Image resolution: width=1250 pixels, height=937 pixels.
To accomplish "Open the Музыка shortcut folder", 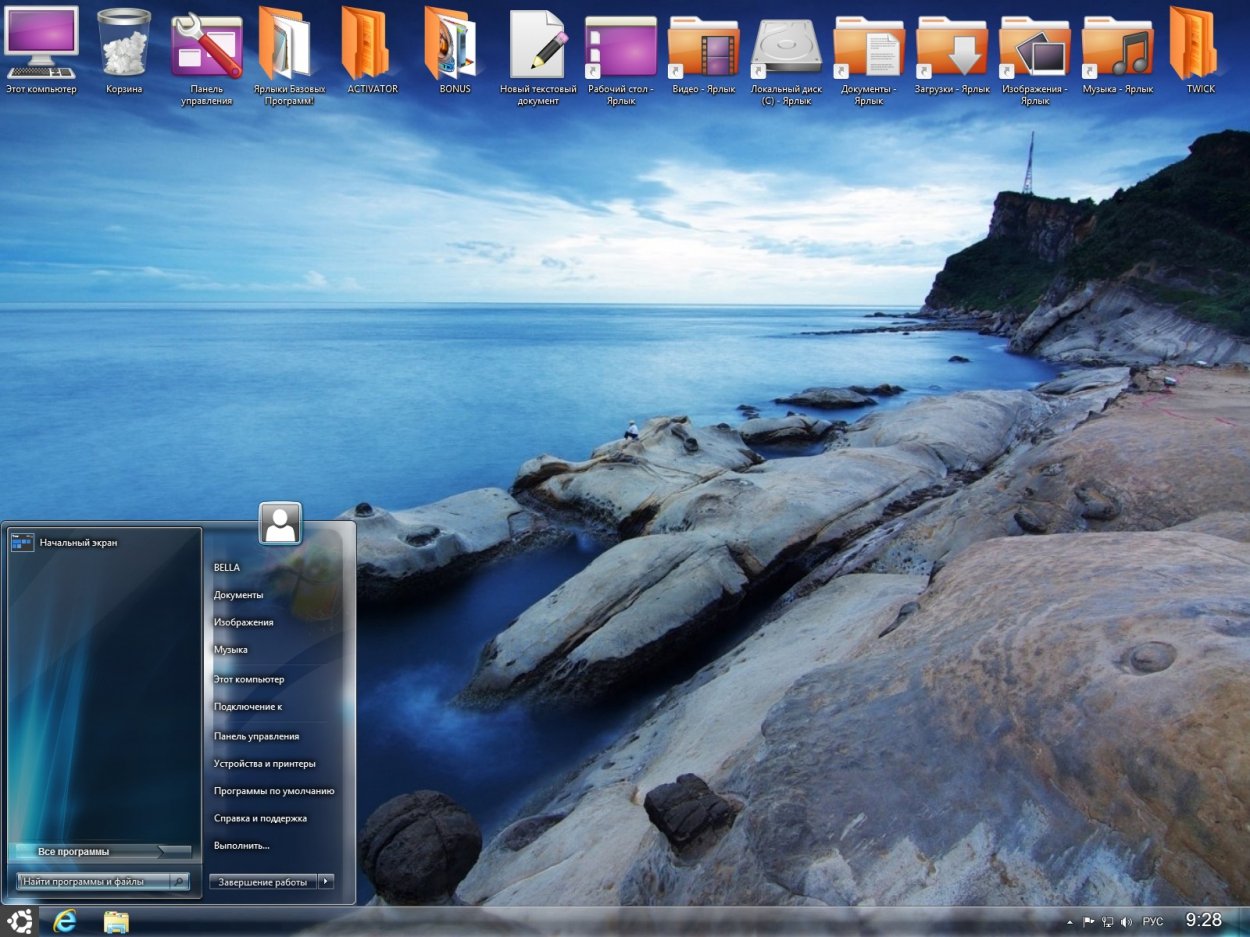I will coord(1117,44).
